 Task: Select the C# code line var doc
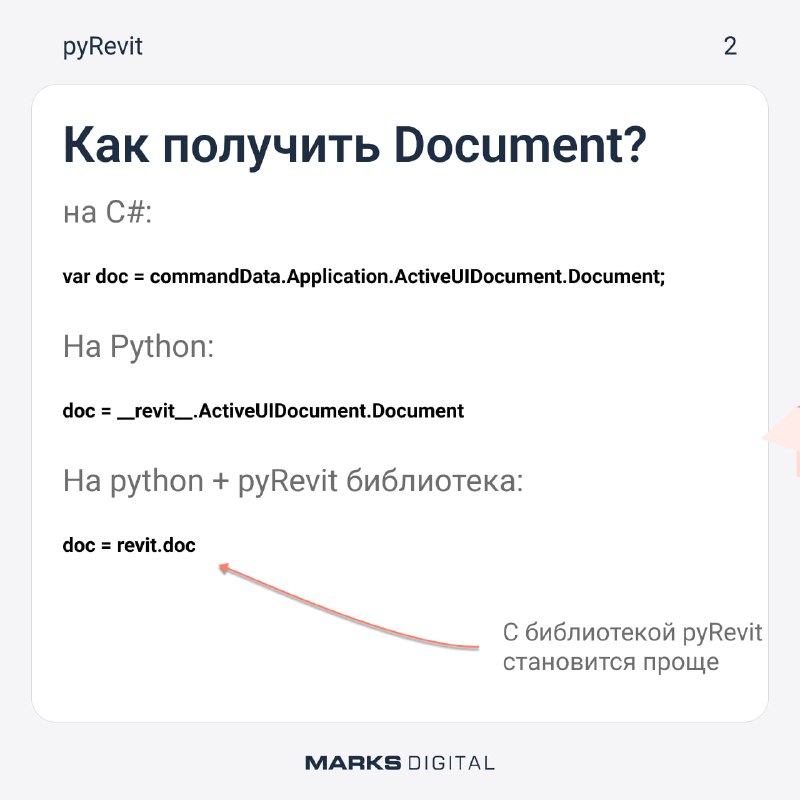pyautogui.click(x=364, y=277)
